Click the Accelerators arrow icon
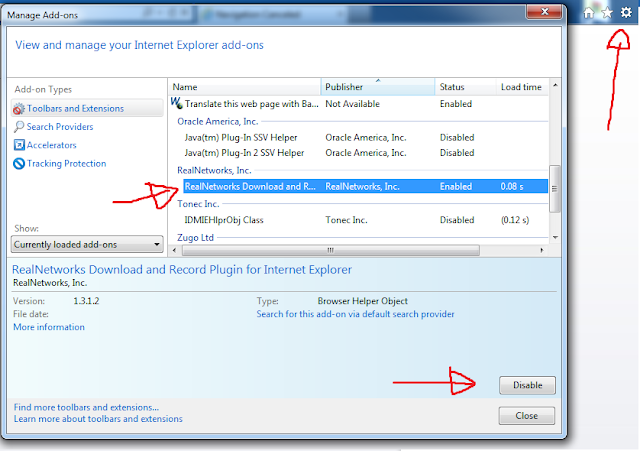The width and height of the screenshot is (640, 451). (x=19, y=145)
